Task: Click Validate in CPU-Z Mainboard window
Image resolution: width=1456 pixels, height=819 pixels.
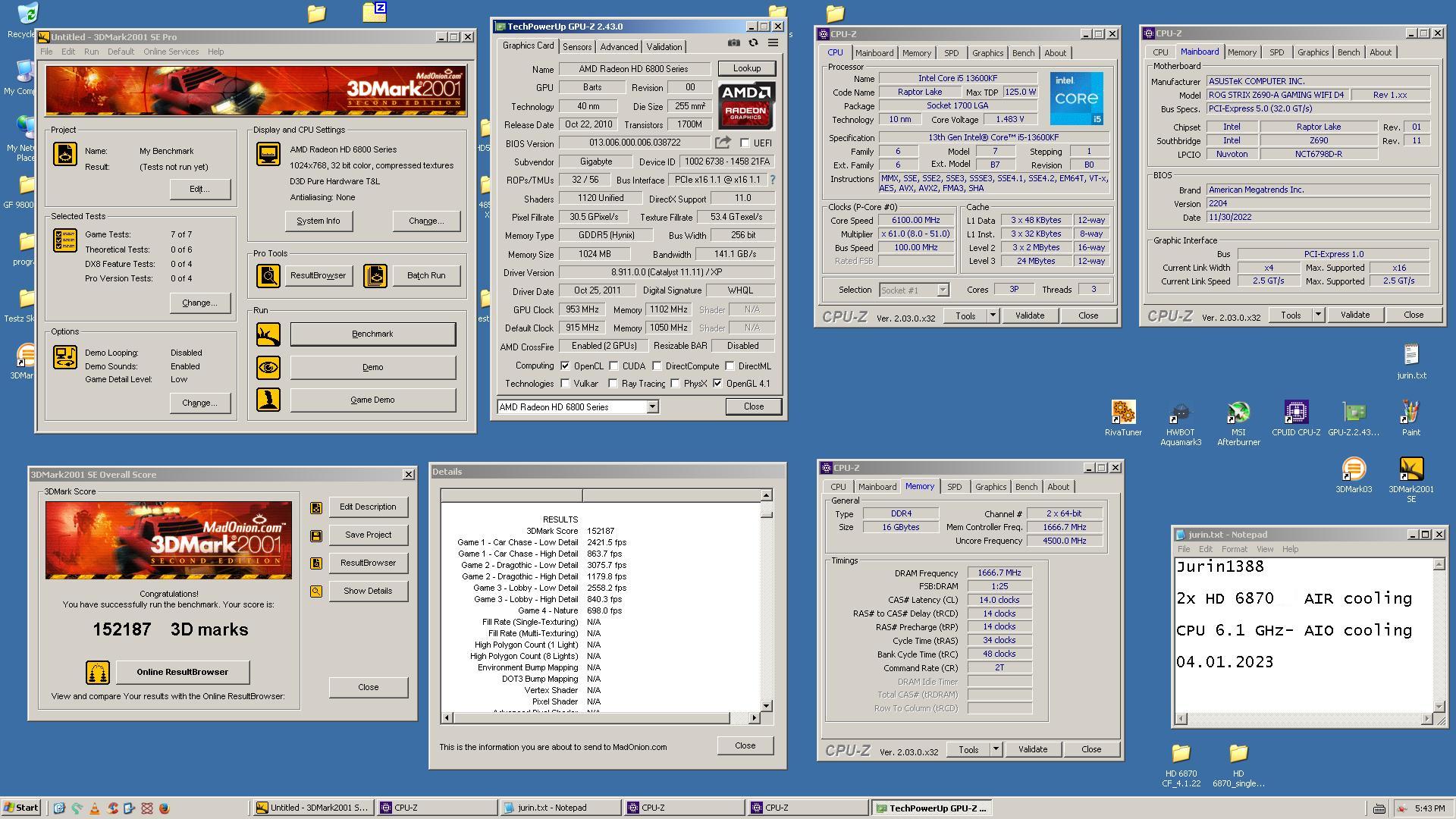Action: point(1354,315)
